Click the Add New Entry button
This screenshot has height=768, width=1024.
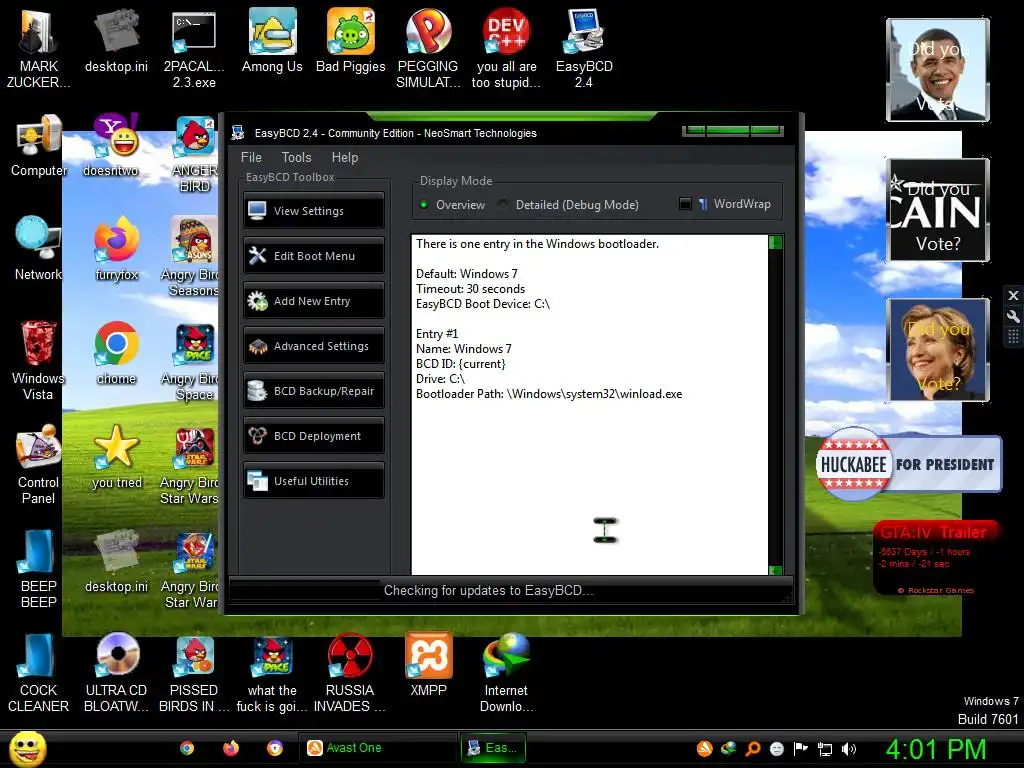point(313,300)
